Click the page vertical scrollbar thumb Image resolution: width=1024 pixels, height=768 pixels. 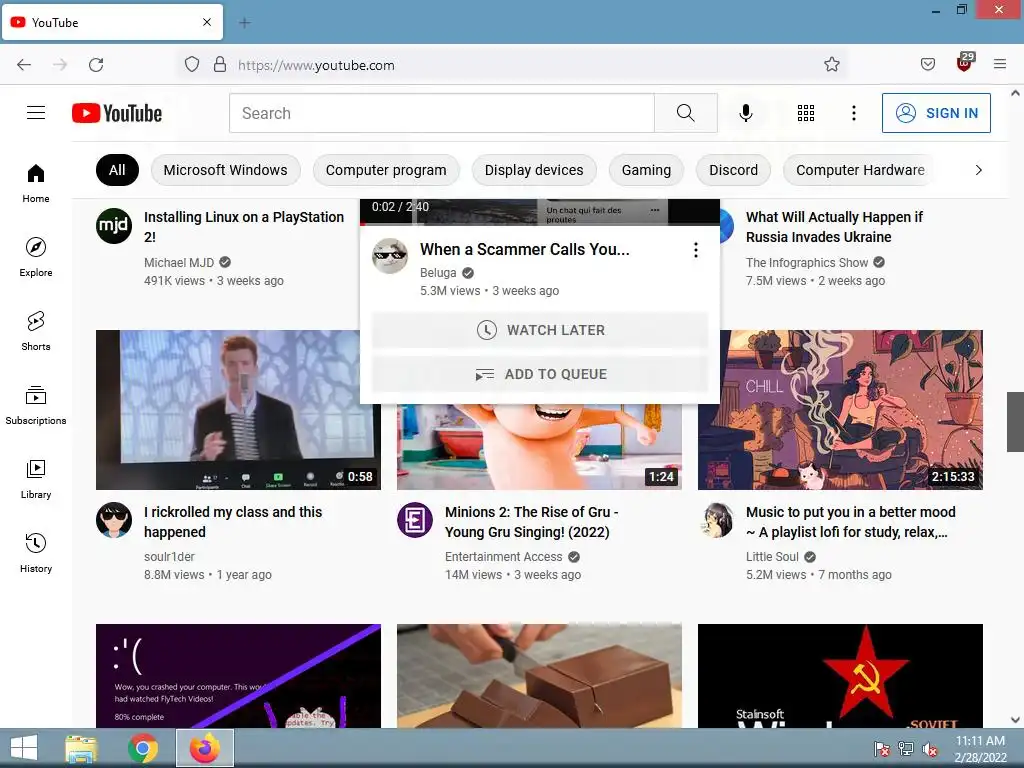[x=1015, y=422]
